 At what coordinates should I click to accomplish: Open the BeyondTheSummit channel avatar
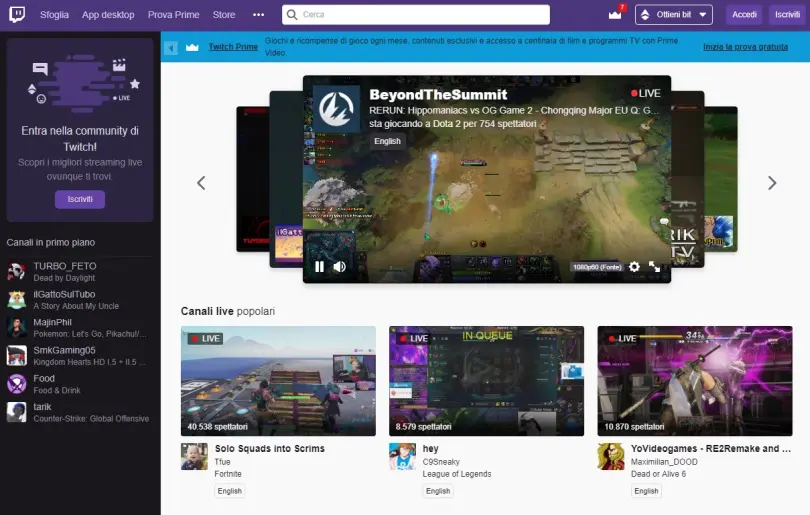tap(336, 109)
